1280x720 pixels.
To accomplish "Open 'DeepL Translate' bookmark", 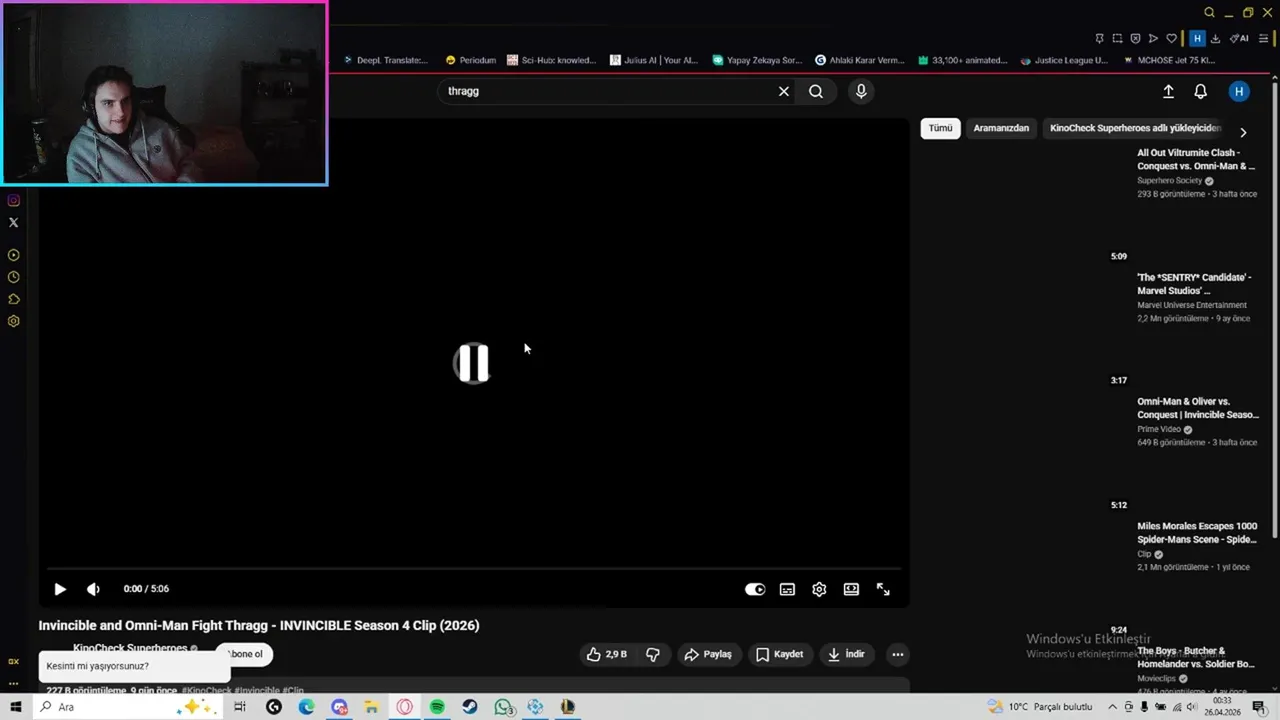I will click(386, 60).
